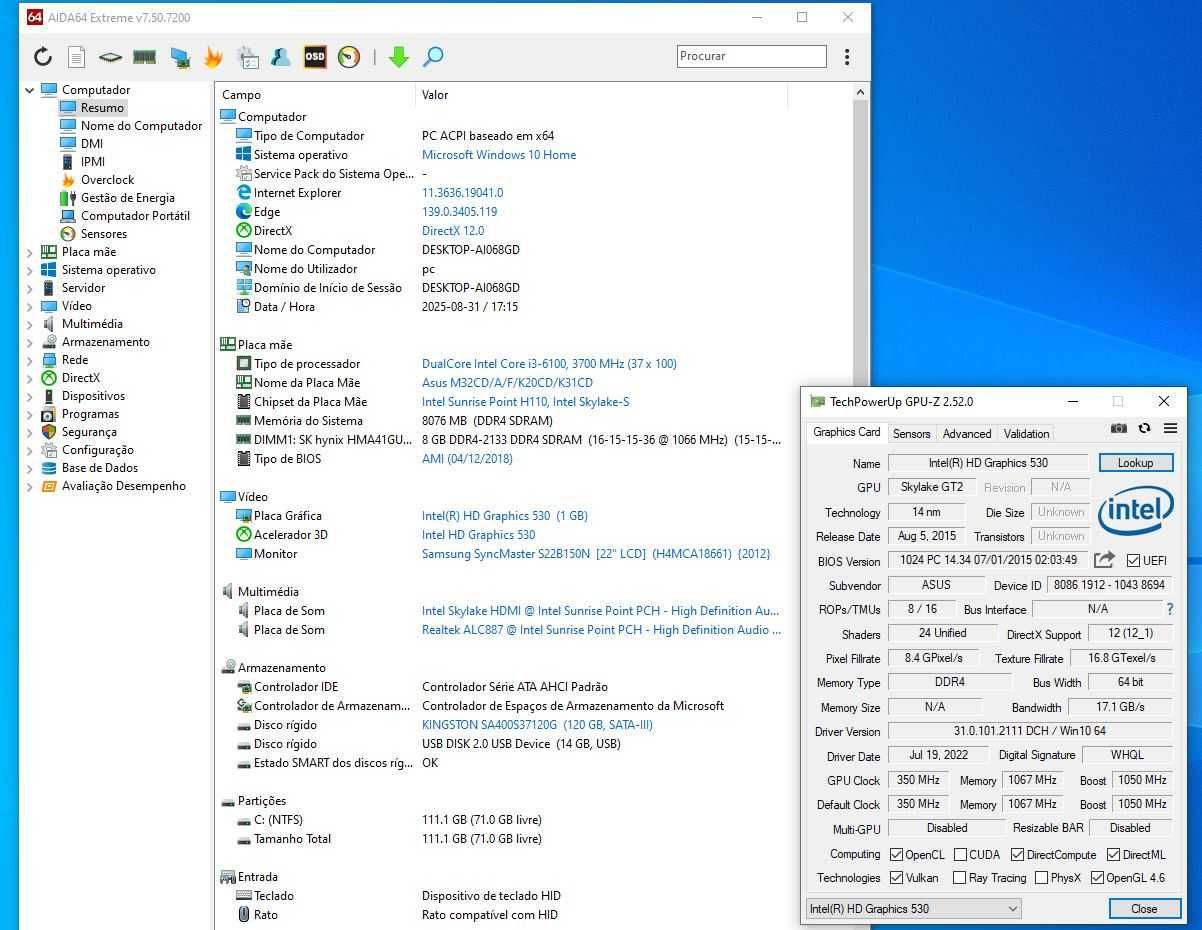The image size is (1202, 930).
Task: Toggle the Vulkan checkbox
Action: (897, 878)
